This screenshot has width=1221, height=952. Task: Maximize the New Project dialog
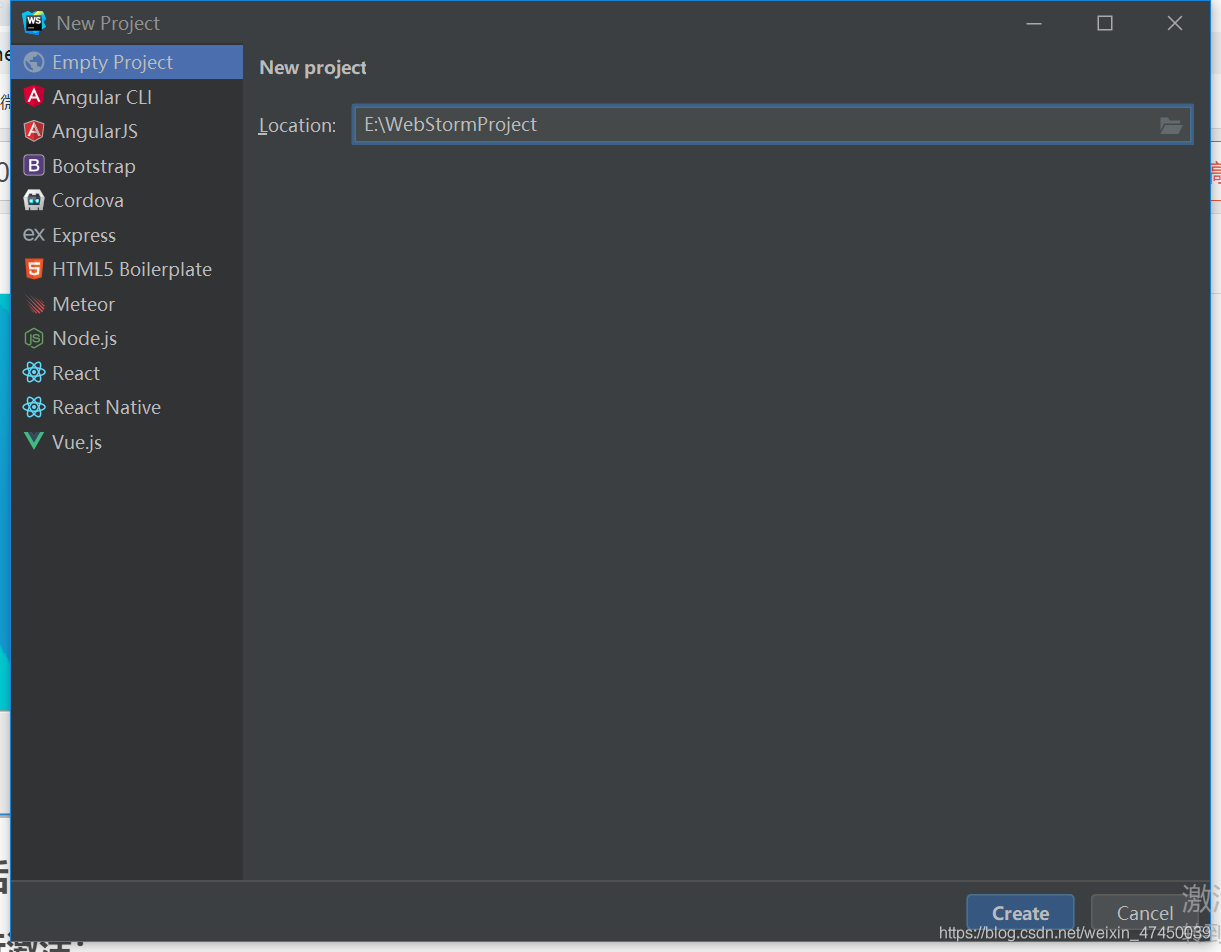[1105, 23]
